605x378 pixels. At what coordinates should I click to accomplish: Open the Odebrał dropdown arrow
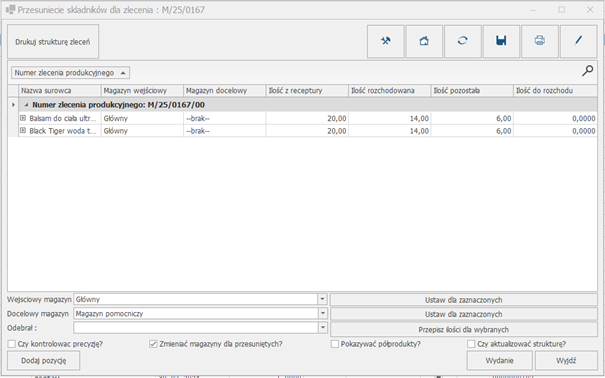point(323,327)
